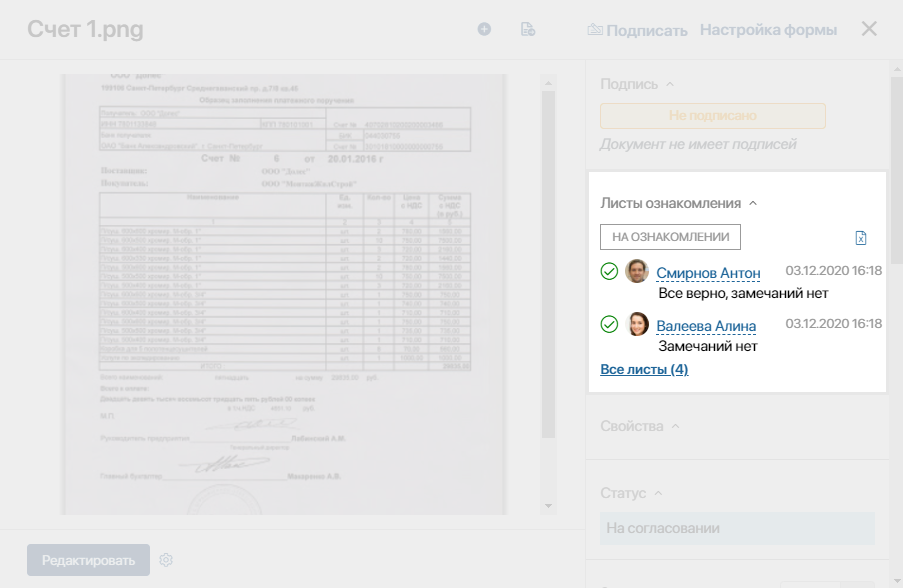Open Смирнов Антон user link
Screen dimensions: 903x588
708,273
